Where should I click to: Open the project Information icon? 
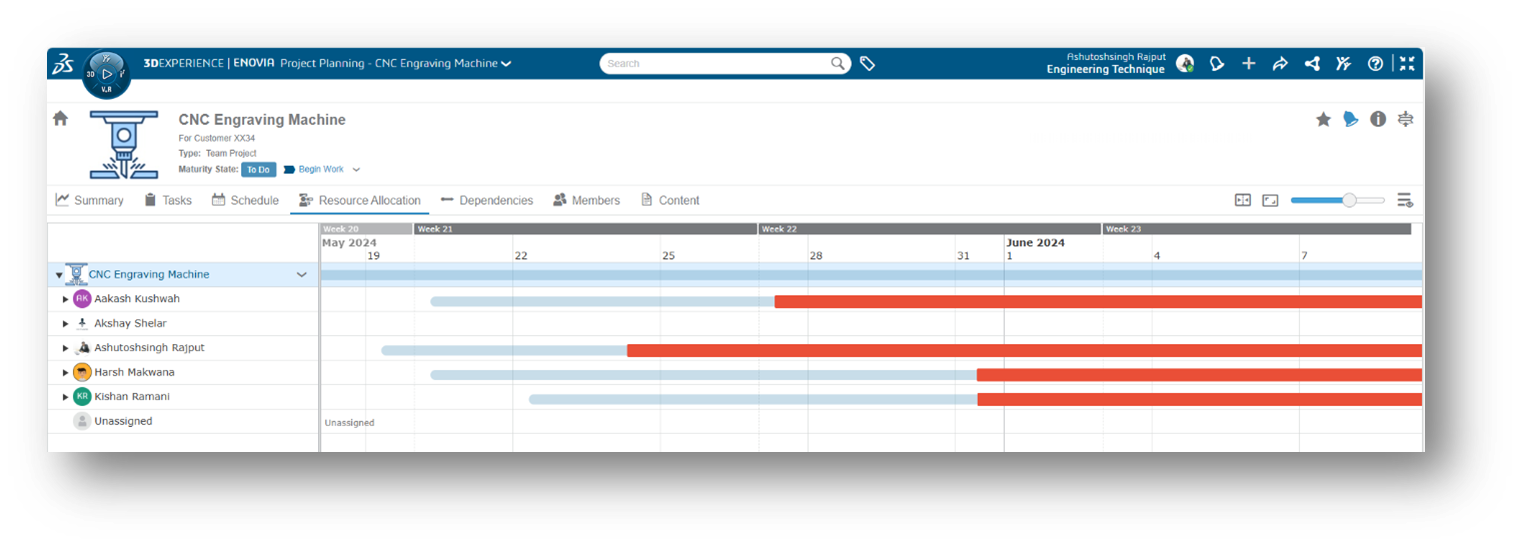[1378, 119]
